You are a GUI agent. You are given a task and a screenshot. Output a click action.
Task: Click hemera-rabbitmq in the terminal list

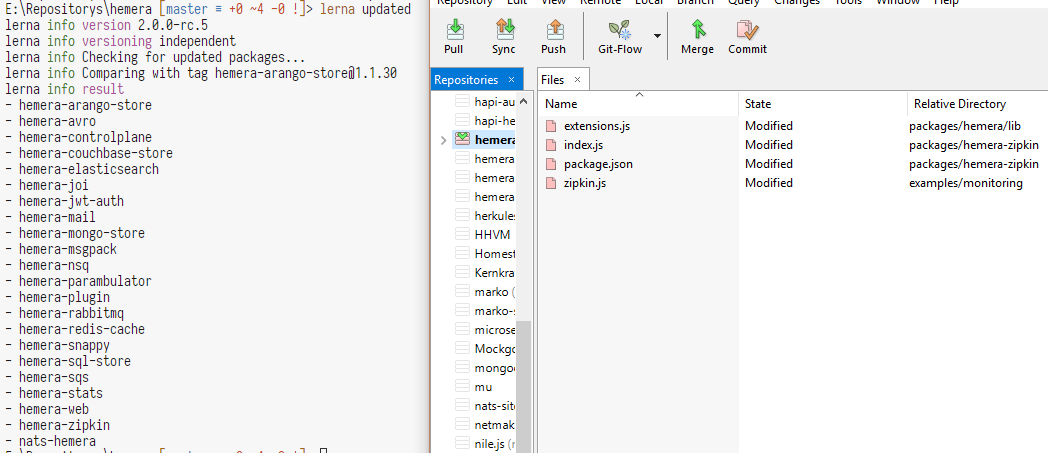[x=72, y=313]
